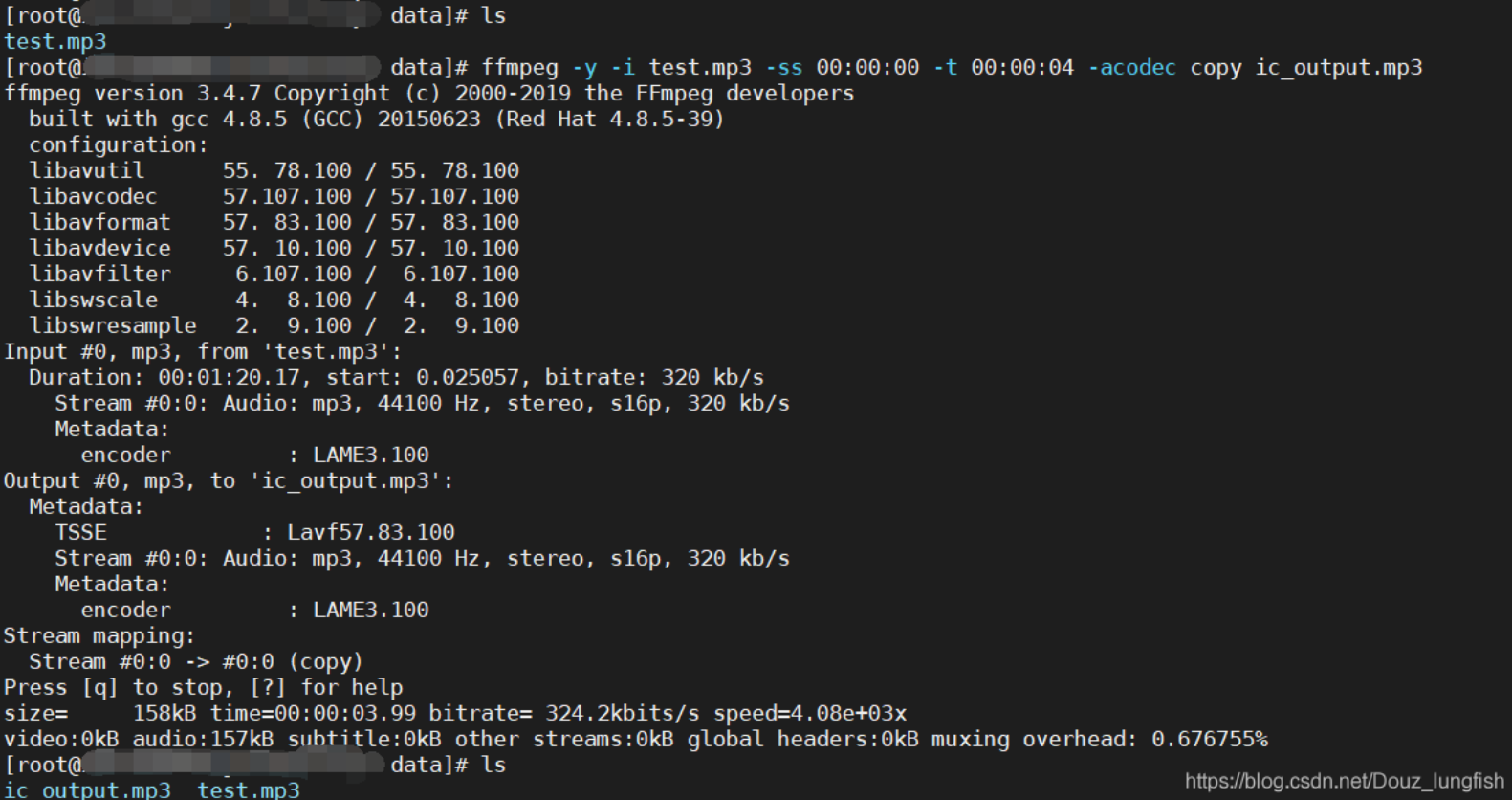Click the configuration: line
Viewport: 1512px width, 800px height.
118,145
